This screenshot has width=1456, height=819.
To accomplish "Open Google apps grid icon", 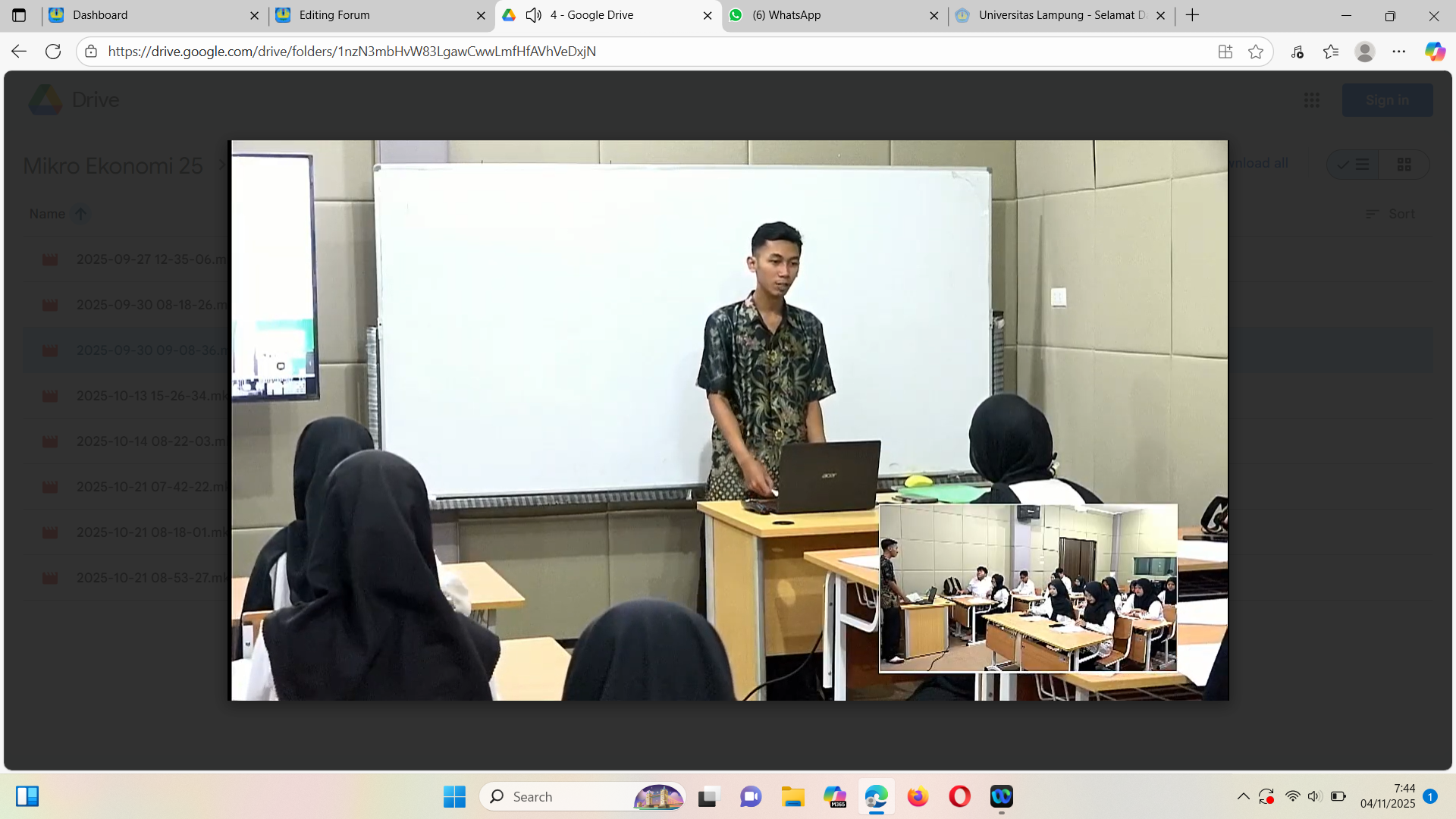I will [x=1312, y=100].
